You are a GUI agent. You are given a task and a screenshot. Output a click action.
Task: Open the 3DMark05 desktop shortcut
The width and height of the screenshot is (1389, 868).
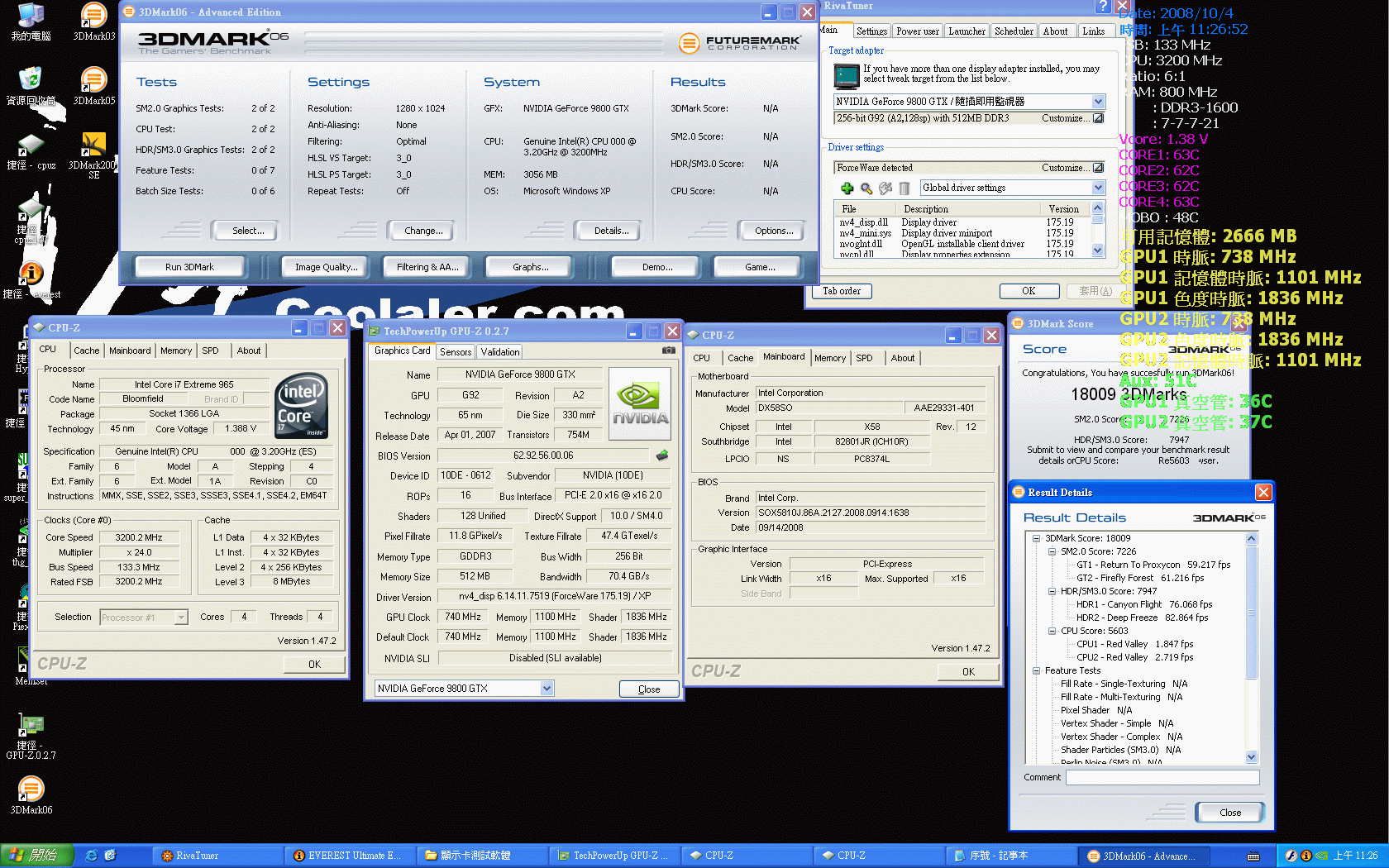click(93, 86)
